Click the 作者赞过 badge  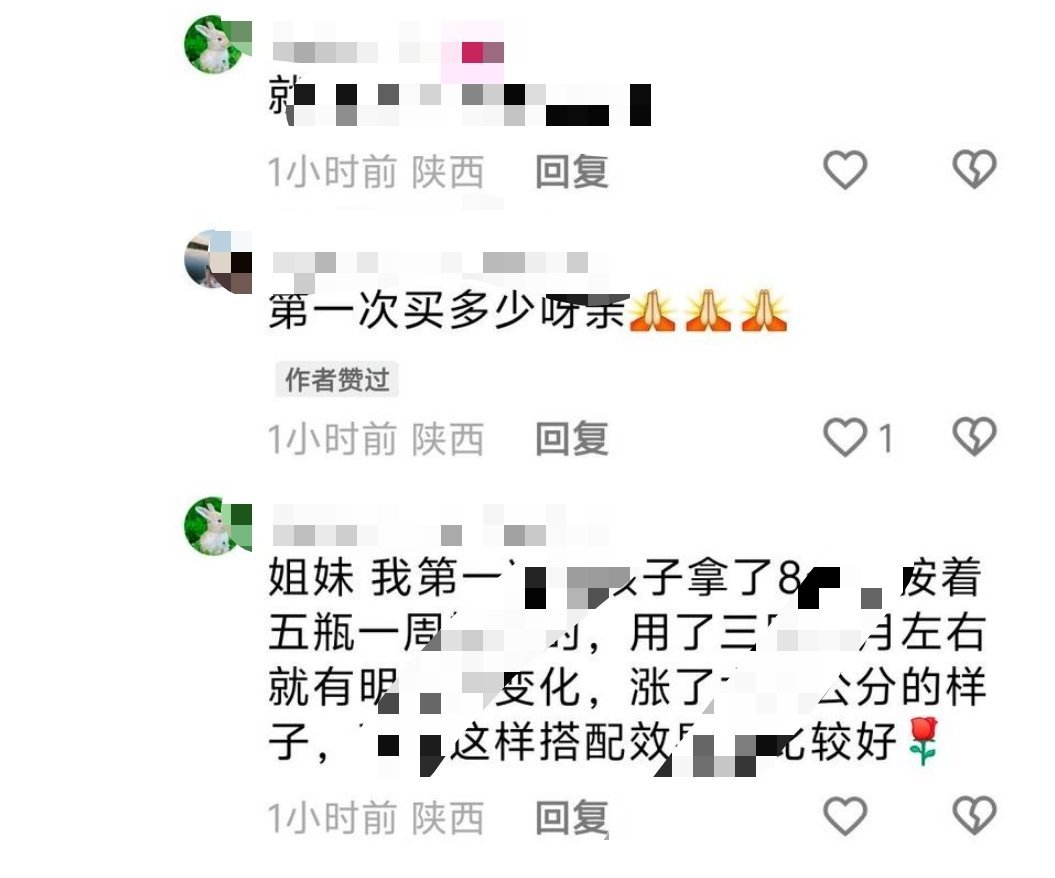[x=336, y=379]
